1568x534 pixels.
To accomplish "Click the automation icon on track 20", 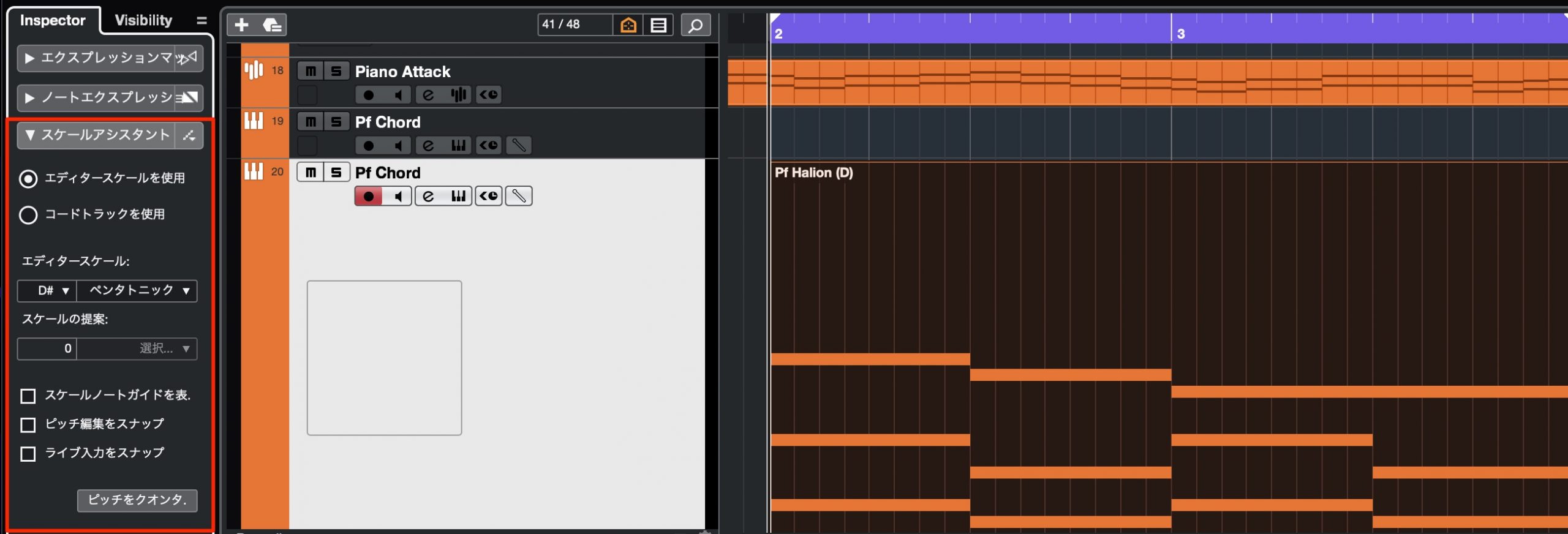I will click(x=488, y=196).
